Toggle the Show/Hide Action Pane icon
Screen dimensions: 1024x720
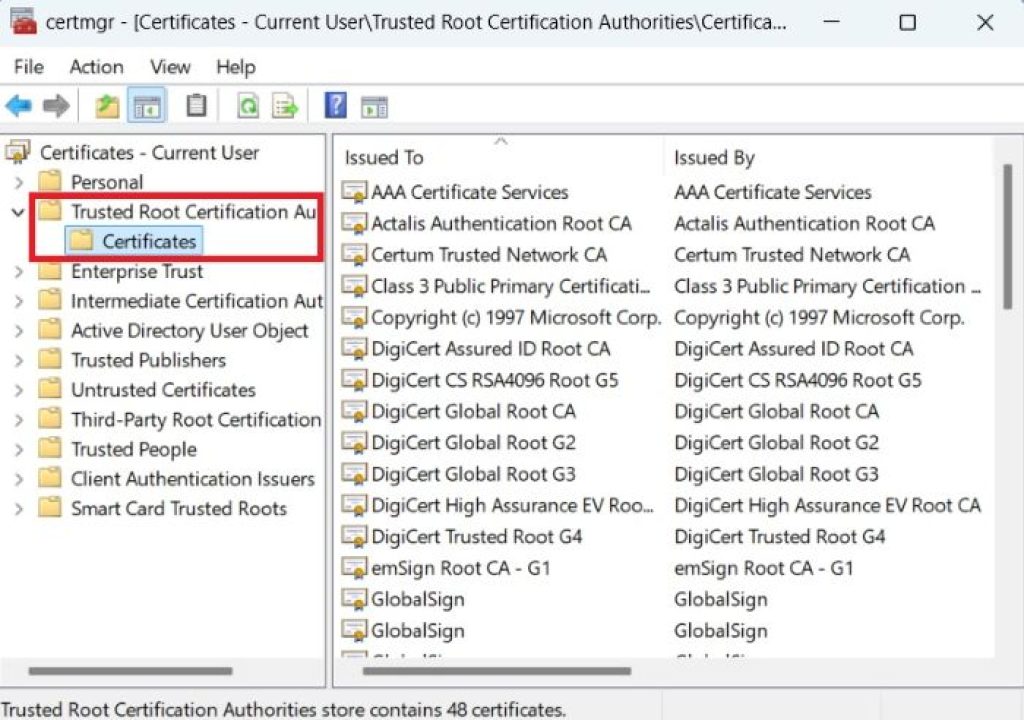(374, 106)
